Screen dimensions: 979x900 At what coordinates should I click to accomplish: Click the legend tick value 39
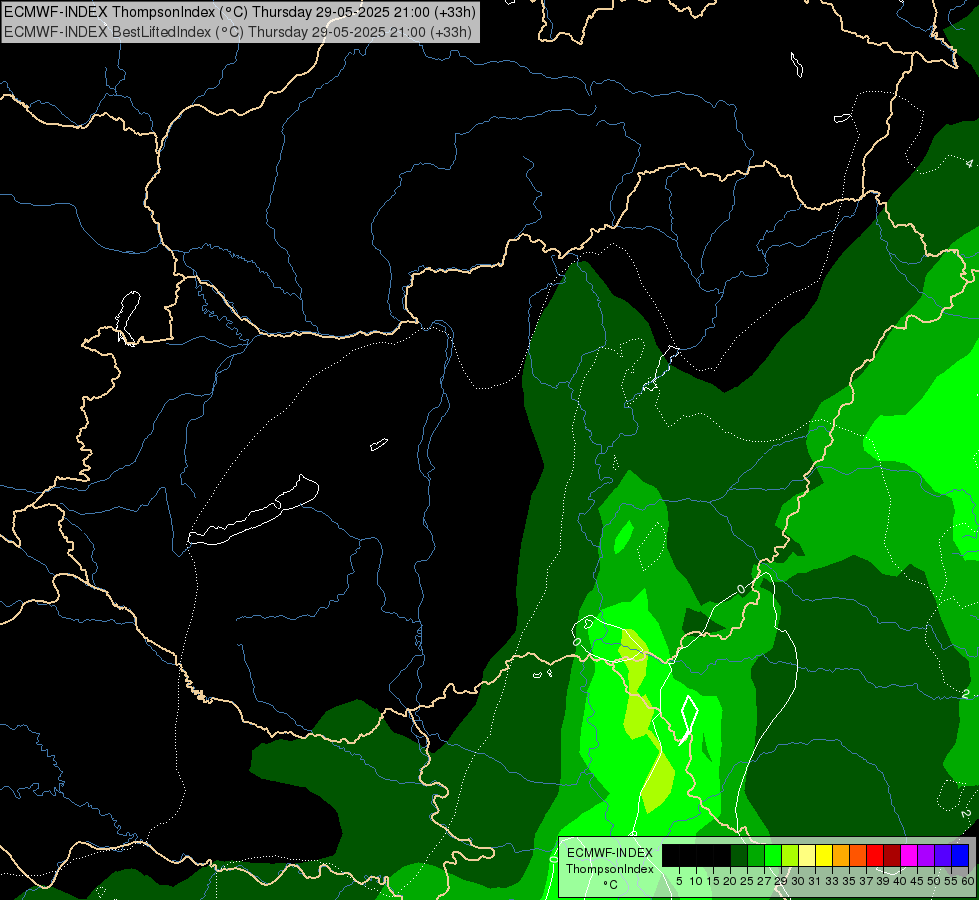coord(883,881)
